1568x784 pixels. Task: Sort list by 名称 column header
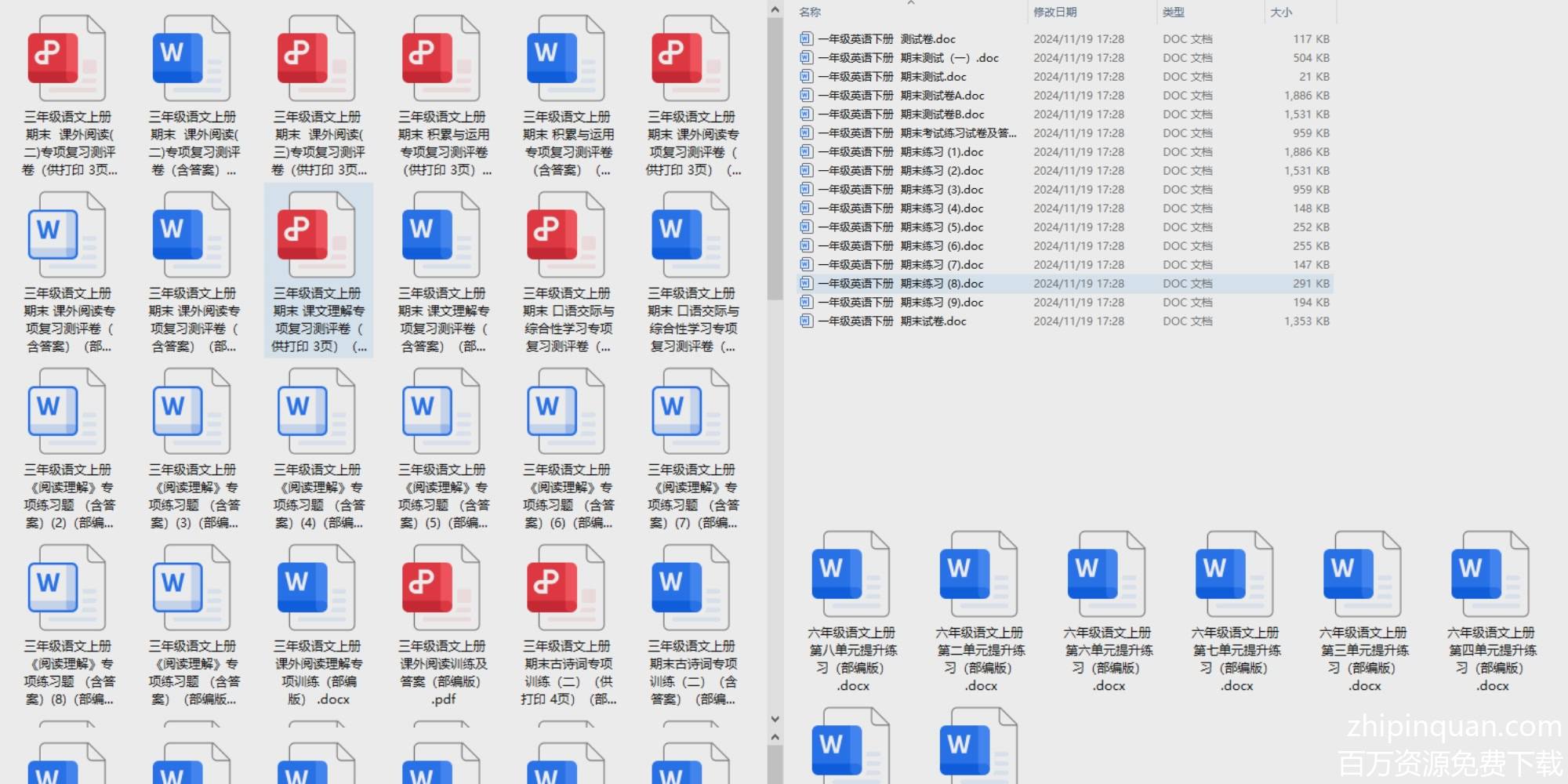(x=810, y=13)
